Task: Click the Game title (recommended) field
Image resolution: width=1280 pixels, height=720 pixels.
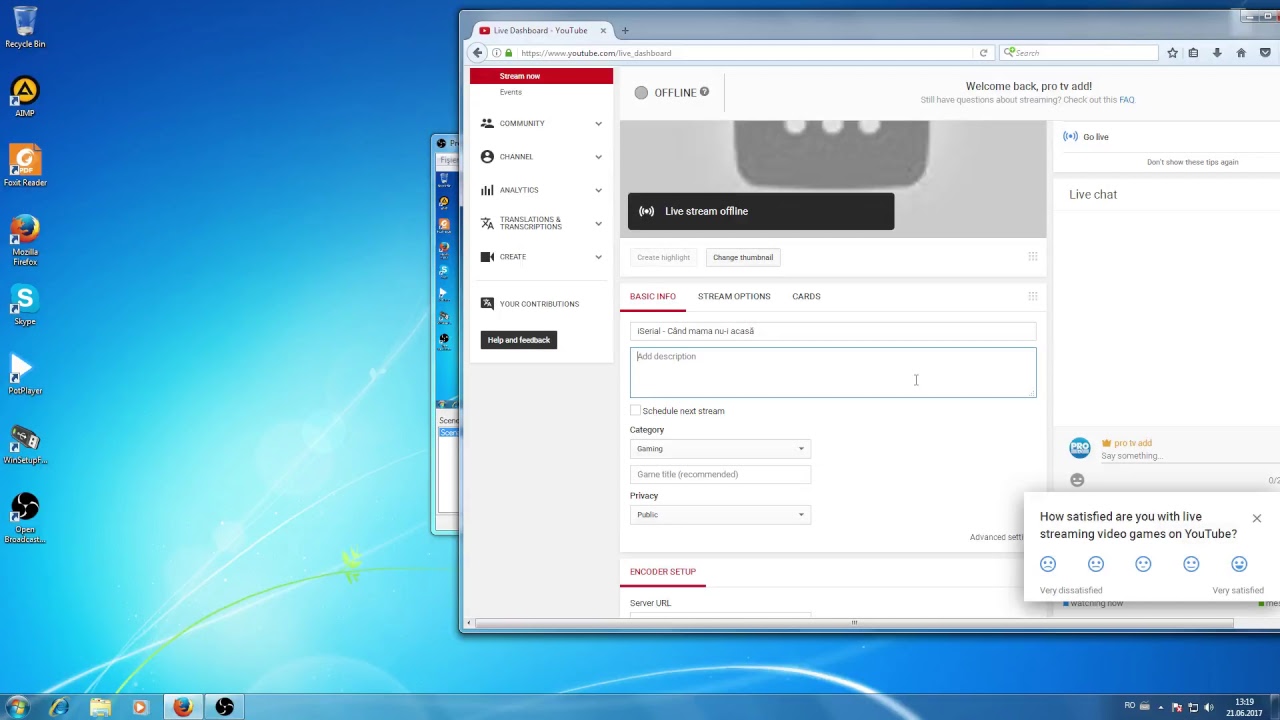Action: coord(720,474)
